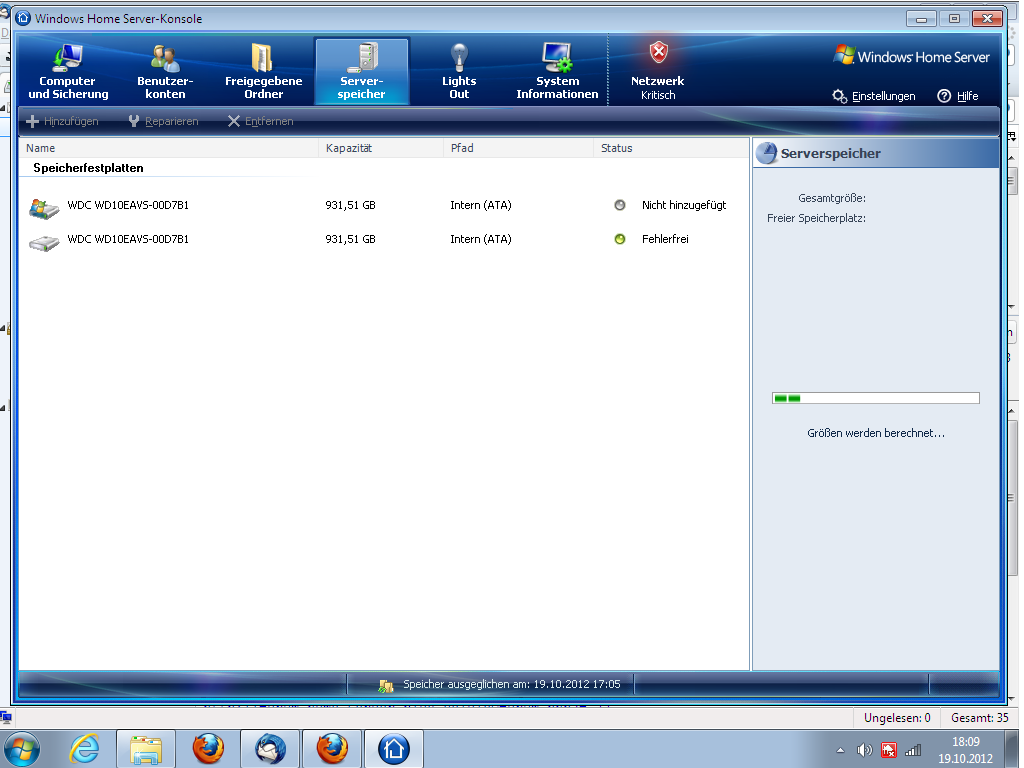1024x768 pixels.
Task: Sort list by Status column header
Action: (671, 148)
